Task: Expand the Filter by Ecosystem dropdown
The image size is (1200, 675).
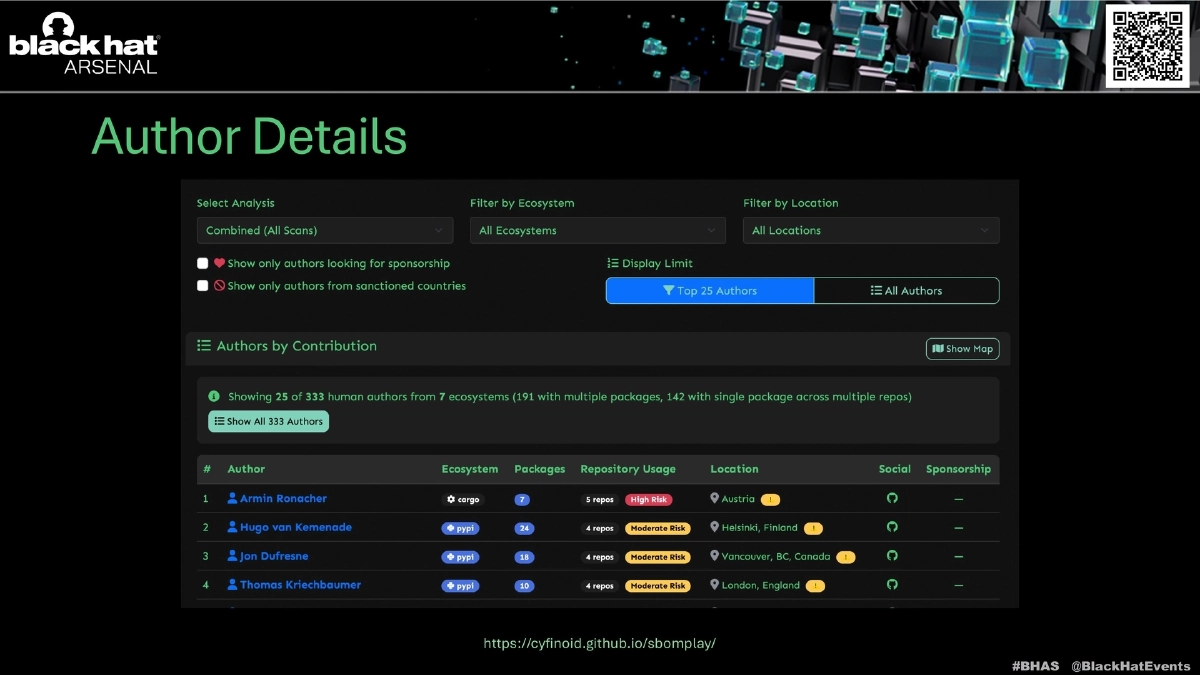Action: pos(597,231)
